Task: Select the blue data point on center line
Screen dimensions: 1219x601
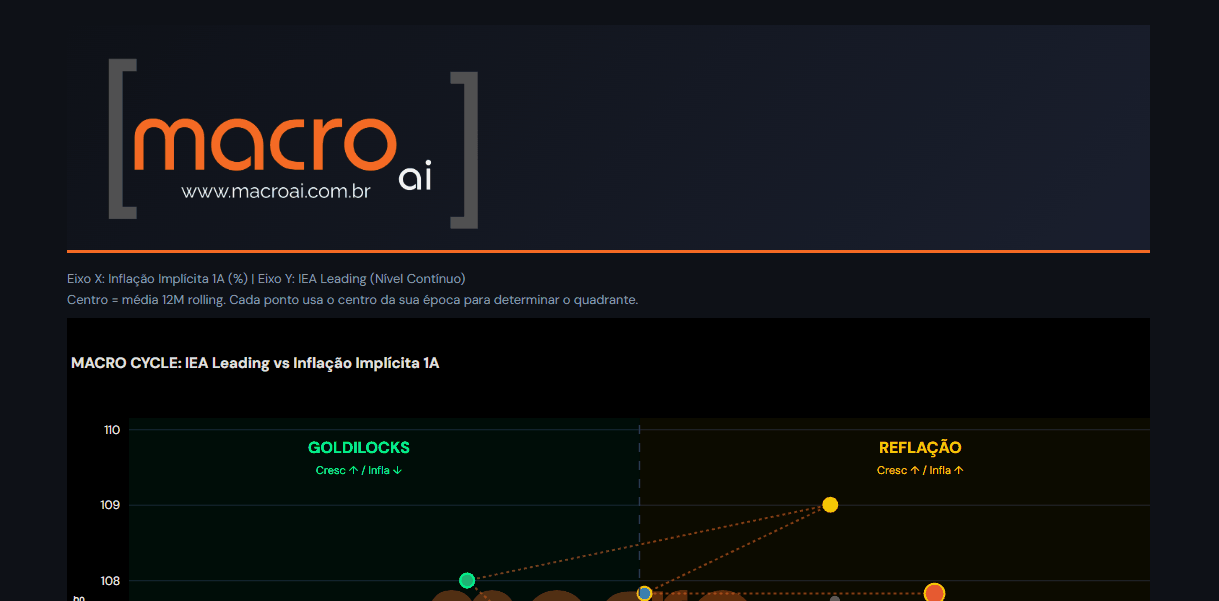Action: pos(645,593)
